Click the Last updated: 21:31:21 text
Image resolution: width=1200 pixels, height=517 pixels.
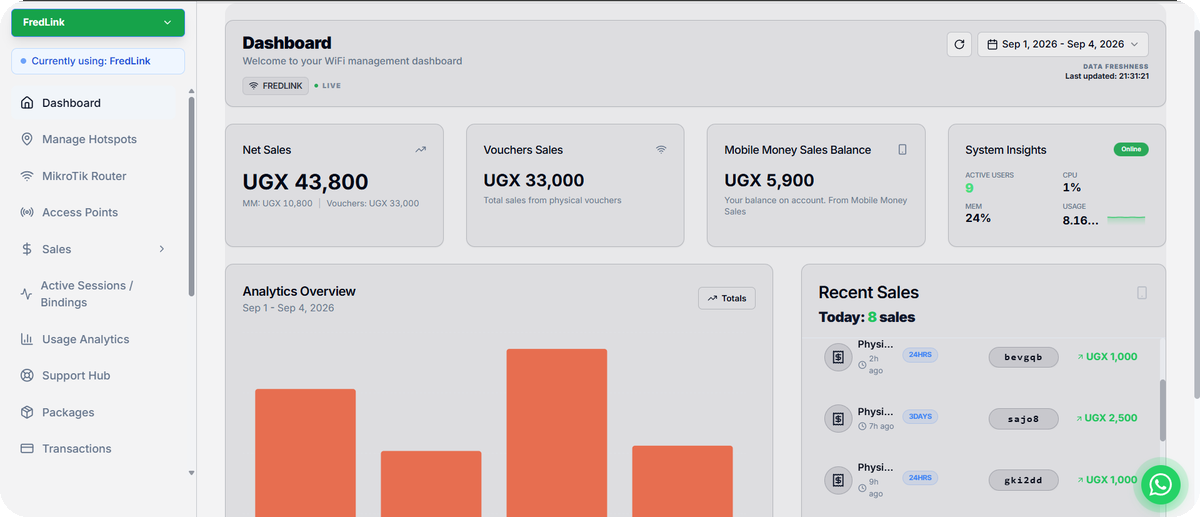click(x=1107, y=76)
